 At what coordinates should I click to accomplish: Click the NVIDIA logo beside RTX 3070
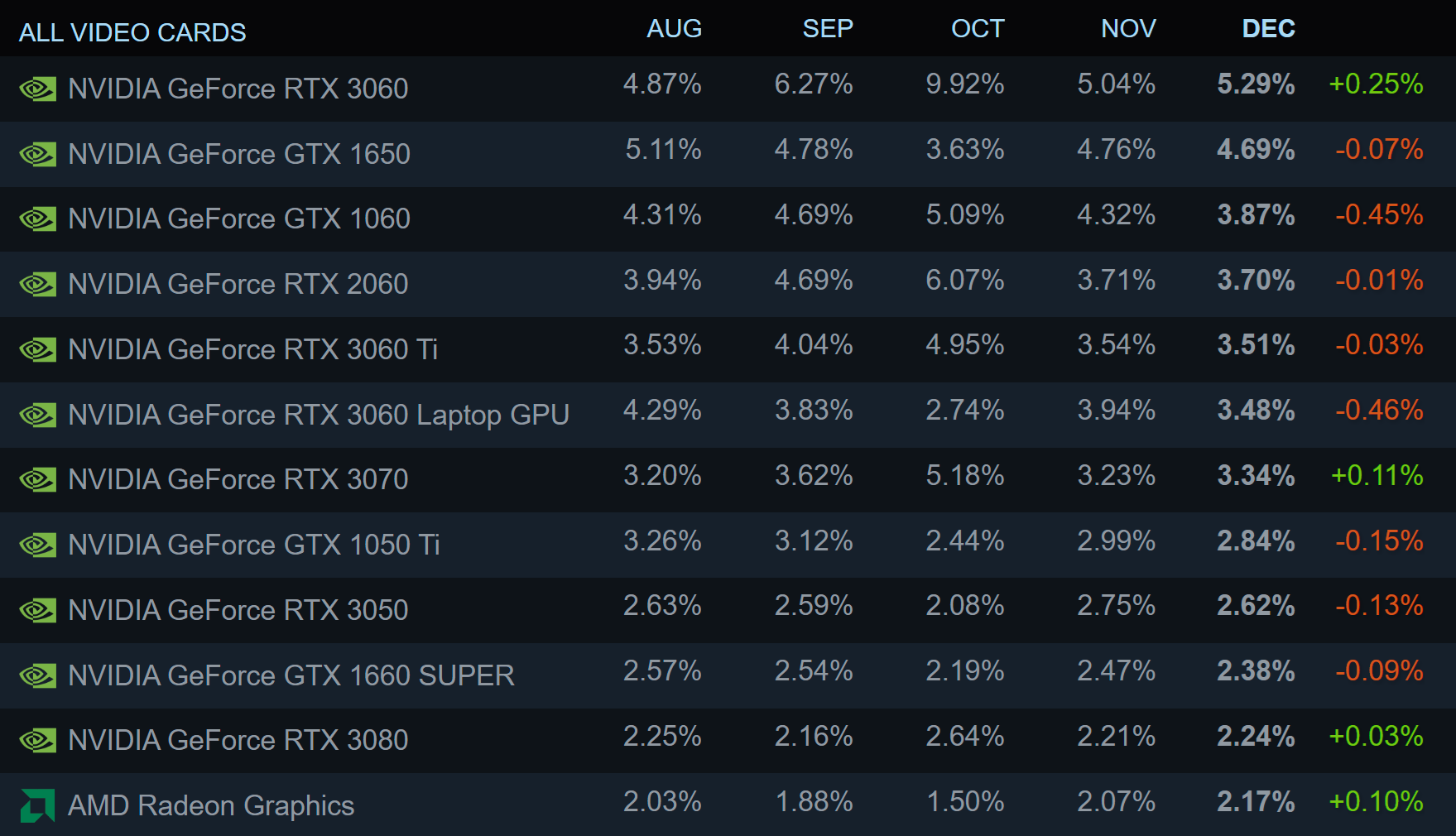click(38, 479)
